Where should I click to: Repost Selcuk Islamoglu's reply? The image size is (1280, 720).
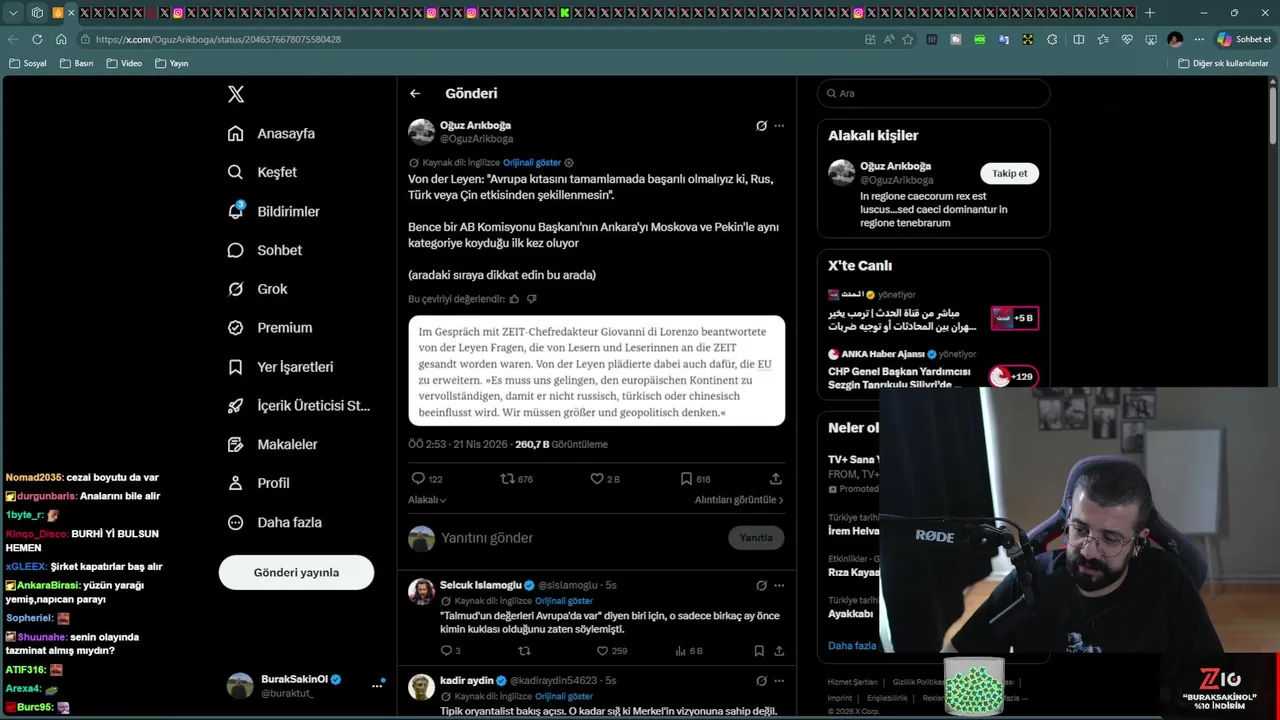(524, 651)
